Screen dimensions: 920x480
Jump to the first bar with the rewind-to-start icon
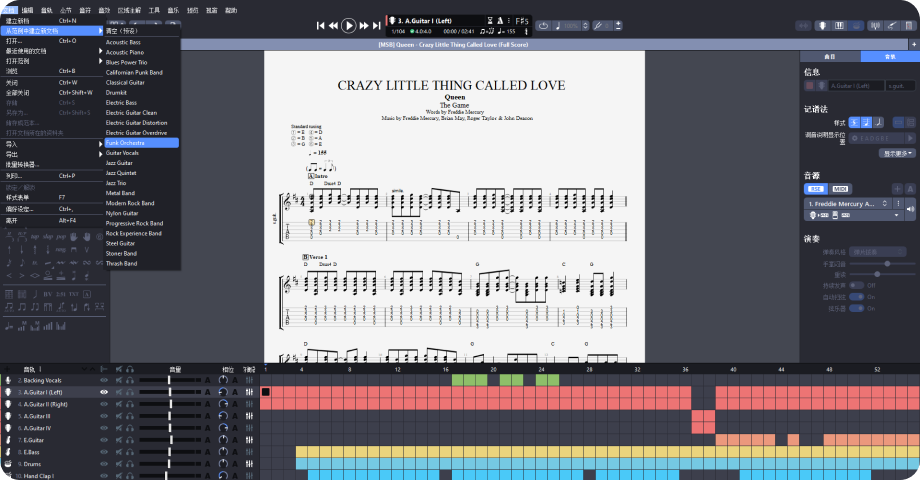320,25
